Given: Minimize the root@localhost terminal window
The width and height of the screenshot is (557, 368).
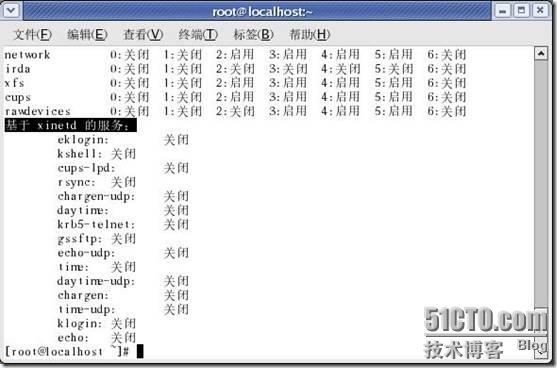Looking at the screenshot, I should point(503,11).
